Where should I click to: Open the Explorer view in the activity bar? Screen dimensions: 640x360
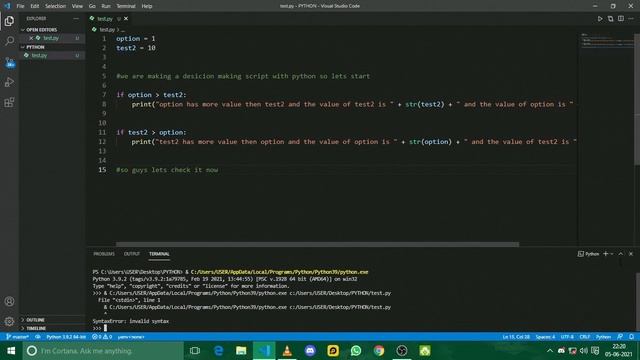[9, 21]
